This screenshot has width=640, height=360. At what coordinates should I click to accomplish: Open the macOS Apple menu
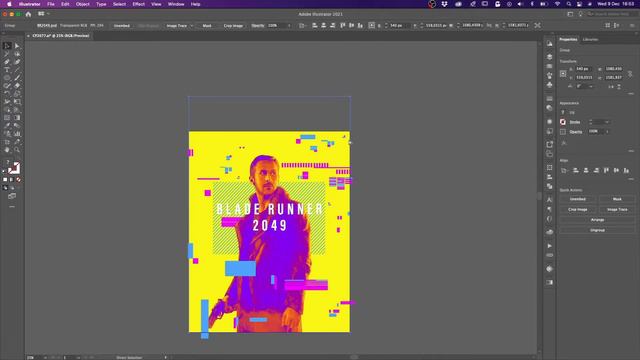(x=9, y=4)
